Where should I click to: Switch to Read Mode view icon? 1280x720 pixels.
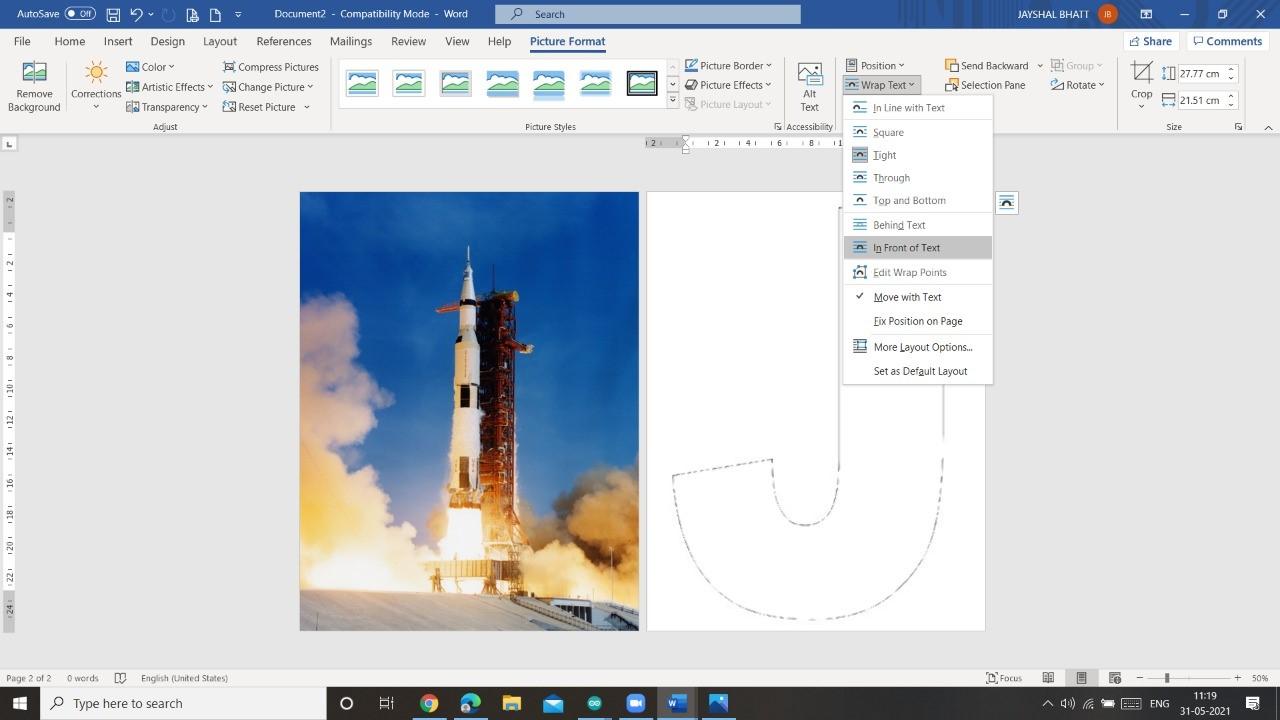[1048, 678]
